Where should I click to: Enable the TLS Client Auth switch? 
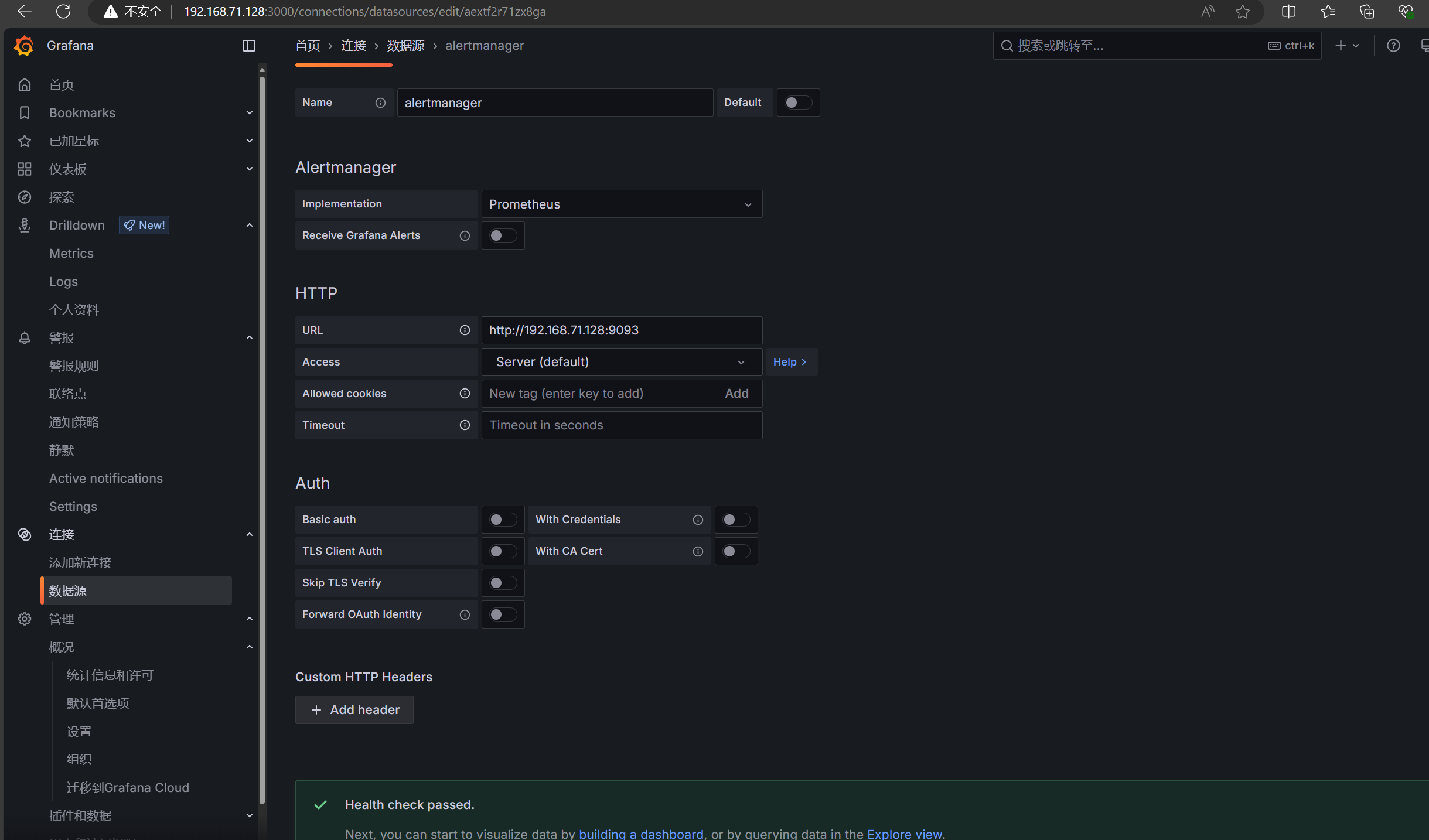tap(503, 552)
